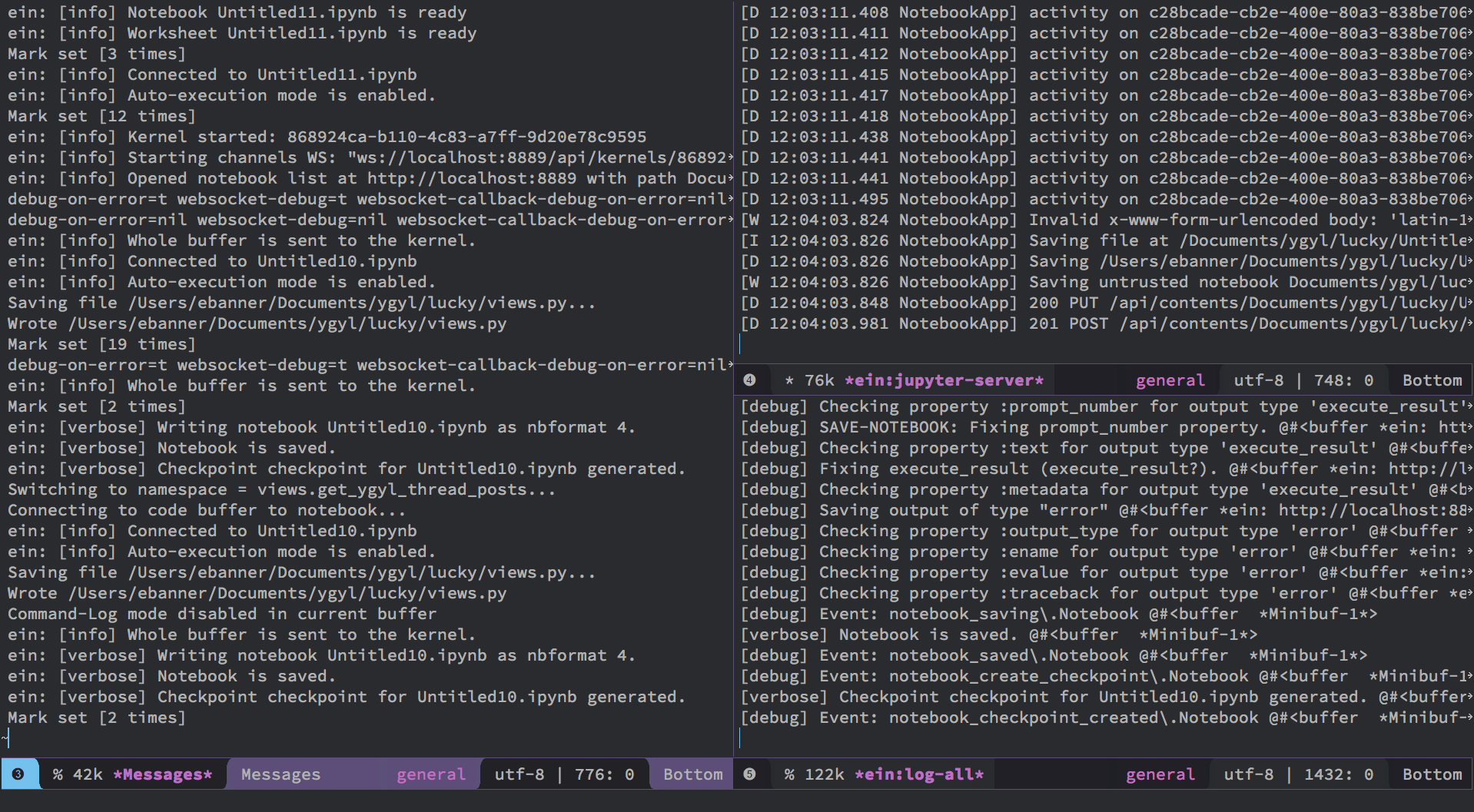Viewport: 1474px width, 812px height.
Task: Click the 'Saving untrusted notebook' warning line
Action: click(x=1107, y=282)
